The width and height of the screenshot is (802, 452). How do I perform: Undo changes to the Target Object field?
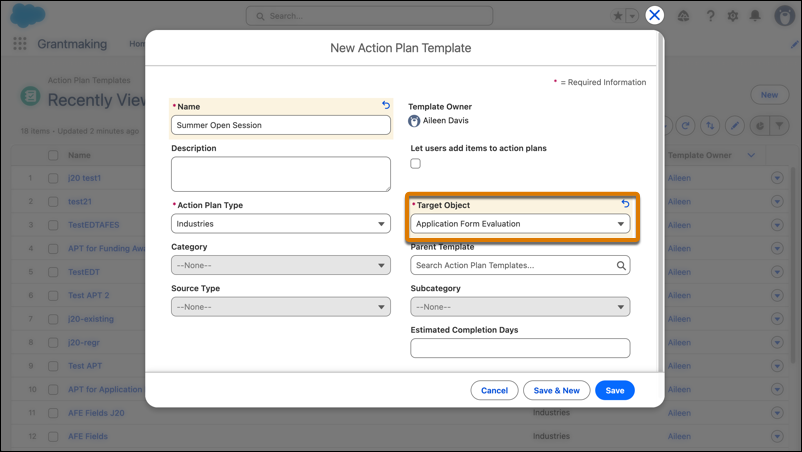625,204
